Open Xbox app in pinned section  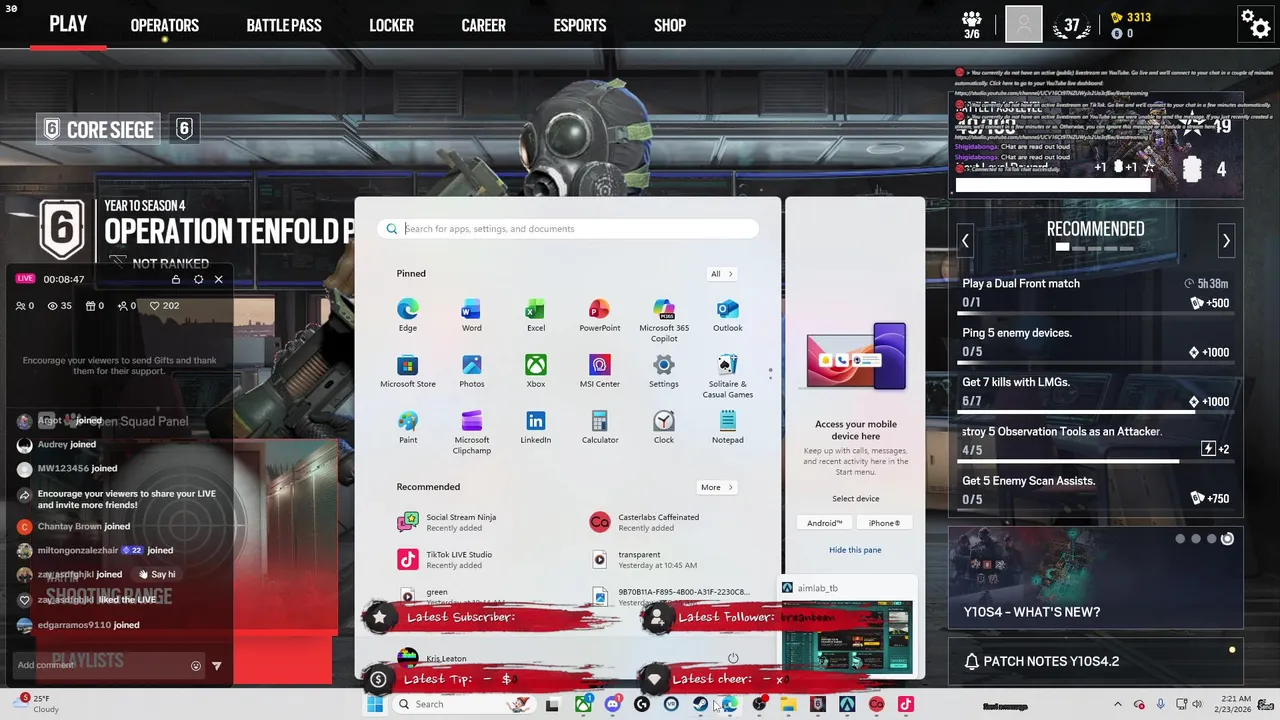coord(536,371)
